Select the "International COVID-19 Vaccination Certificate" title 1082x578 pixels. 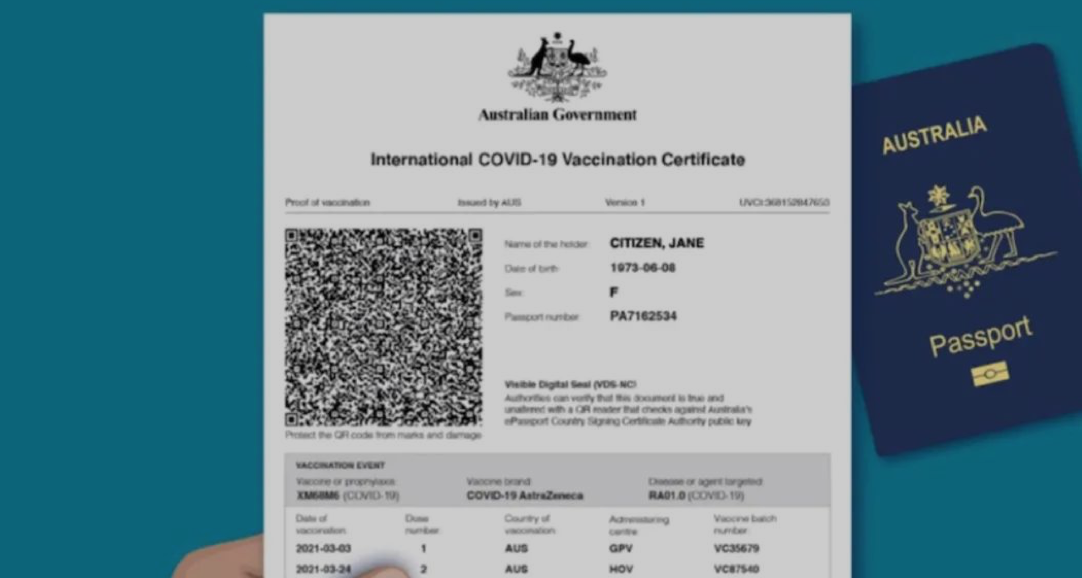click(x=558, y=159)
